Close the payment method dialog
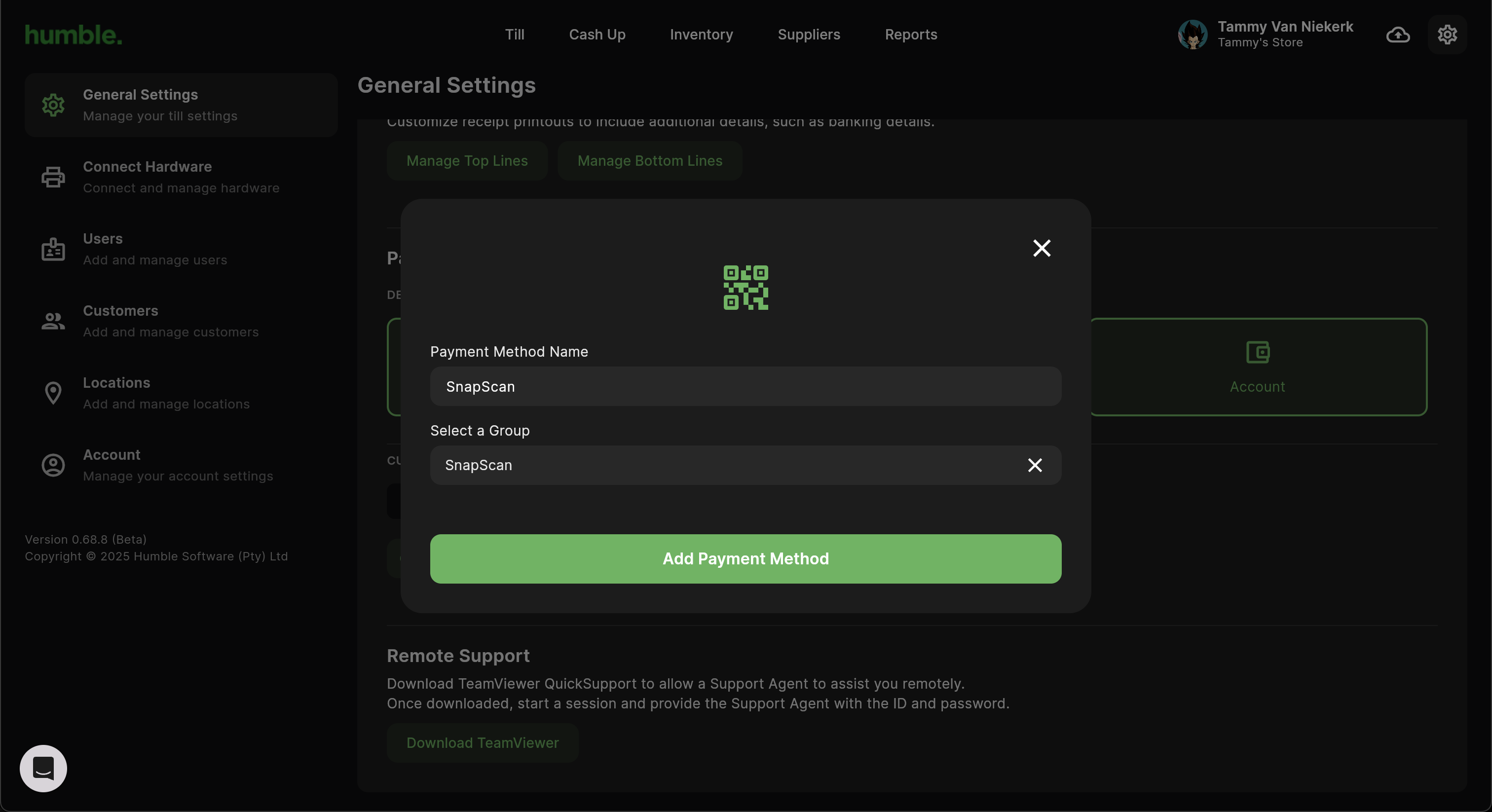The width and height of the screenshot is (1492, 812). pos(1042,248)
